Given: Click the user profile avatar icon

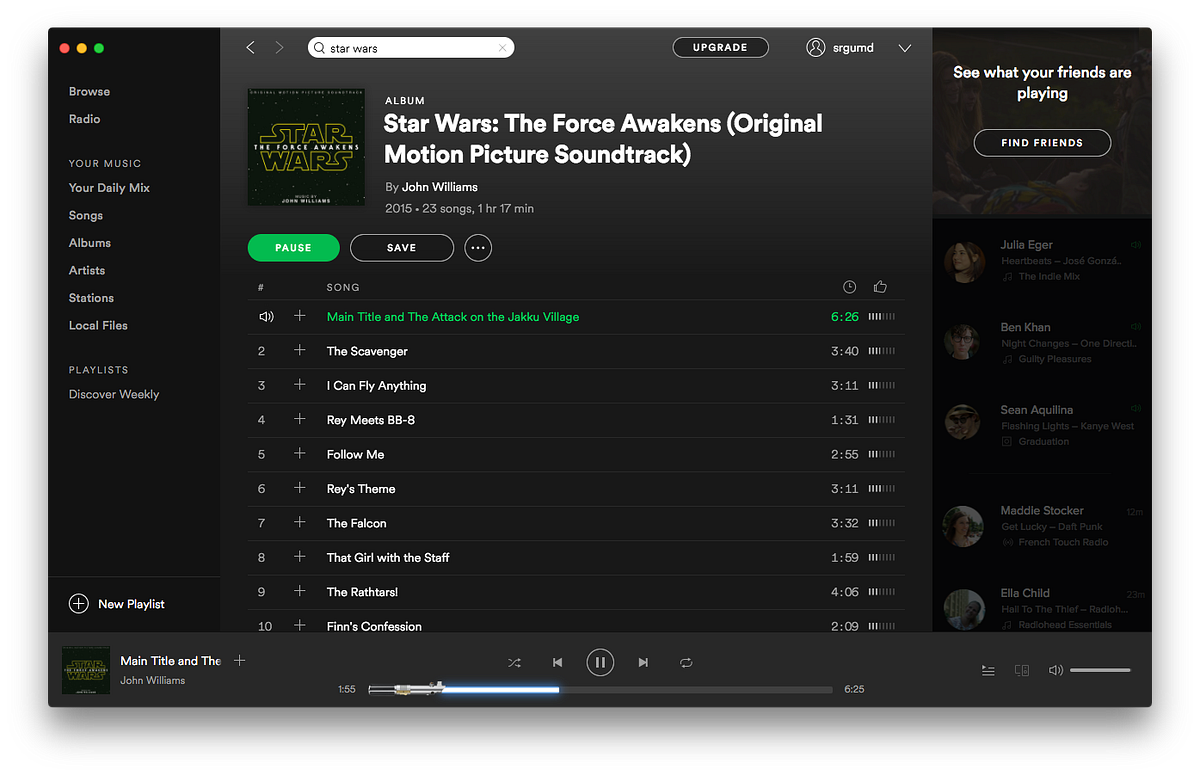Looking at the screenshot, I should [816, 47].
